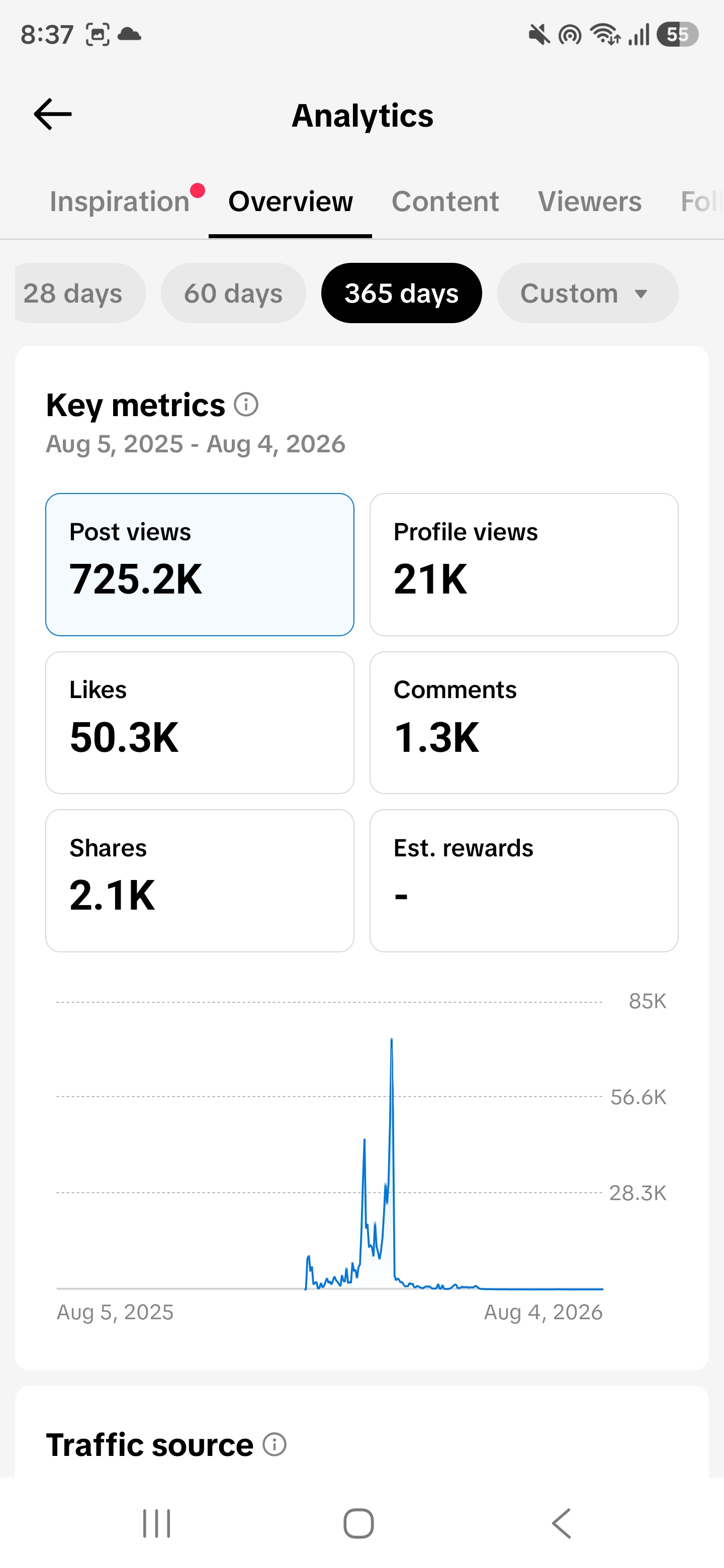Tap the muted sound status icon

(x=539, y=35)
